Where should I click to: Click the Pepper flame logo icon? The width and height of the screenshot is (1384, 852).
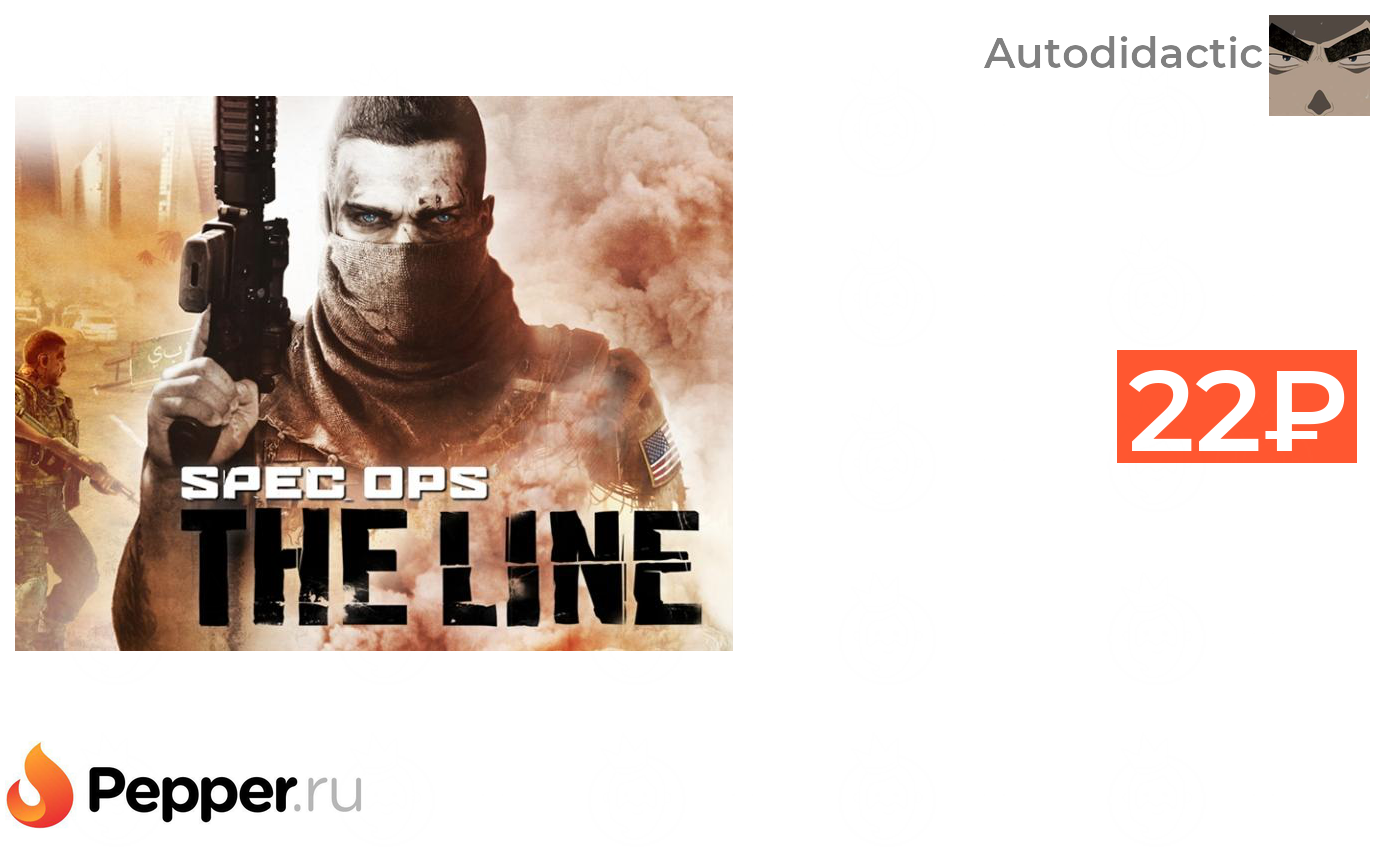[40, 786]
